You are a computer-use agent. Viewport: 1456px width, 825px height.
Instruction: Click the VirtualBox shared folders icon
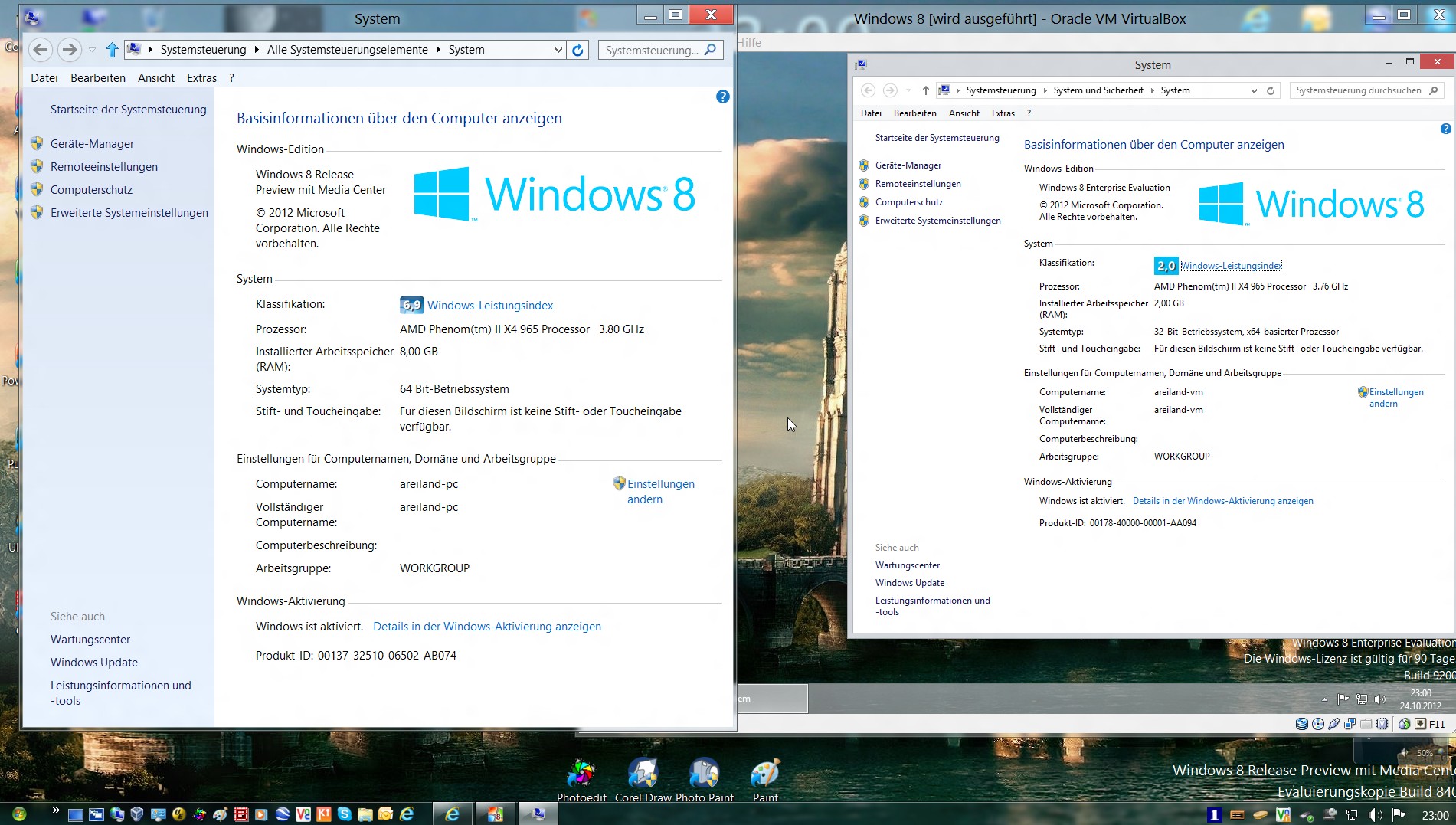coord(1366,724)
